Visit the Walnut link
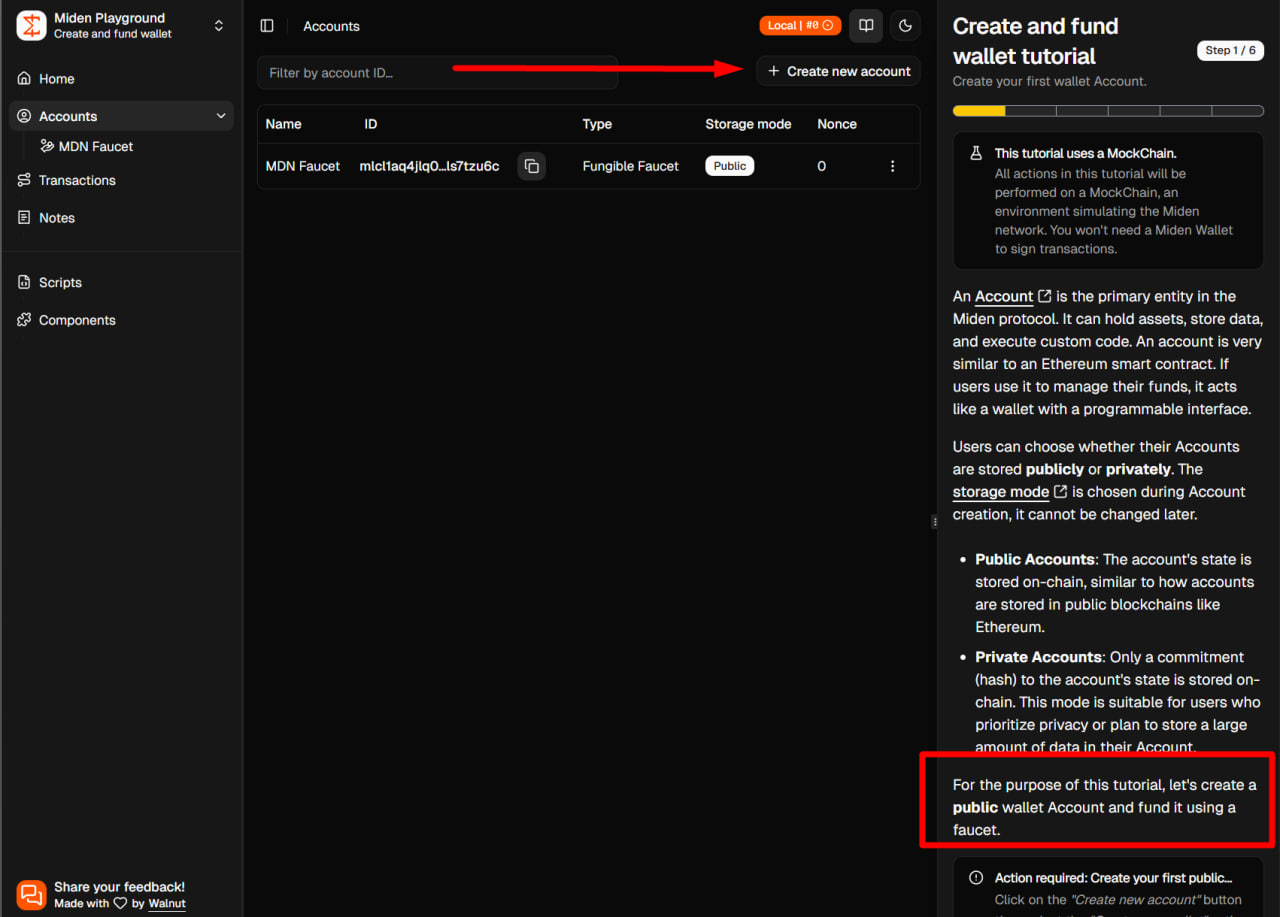Image resolution: width=1280 pixels, height=917 pixels. click(167, 903)
